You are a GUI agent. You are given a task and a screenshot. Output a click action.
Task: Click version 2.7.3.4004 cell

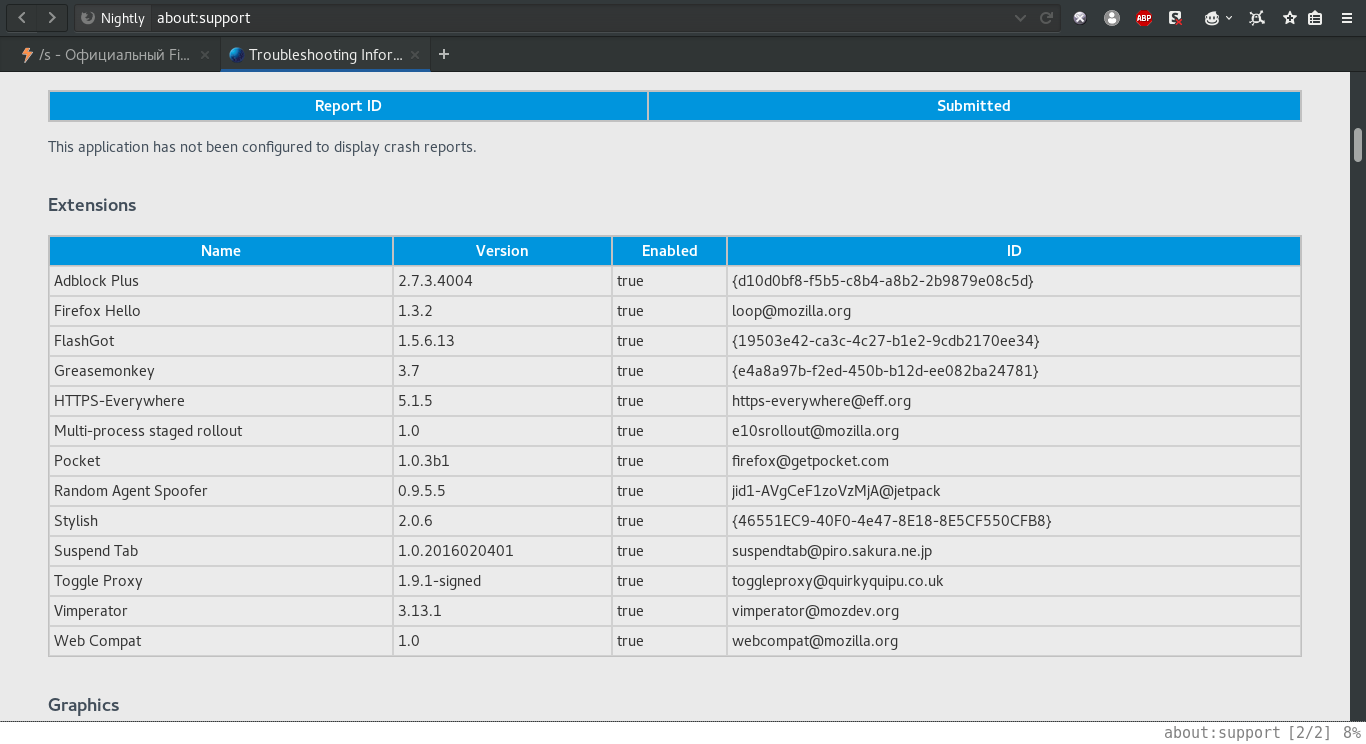point(502,281)
